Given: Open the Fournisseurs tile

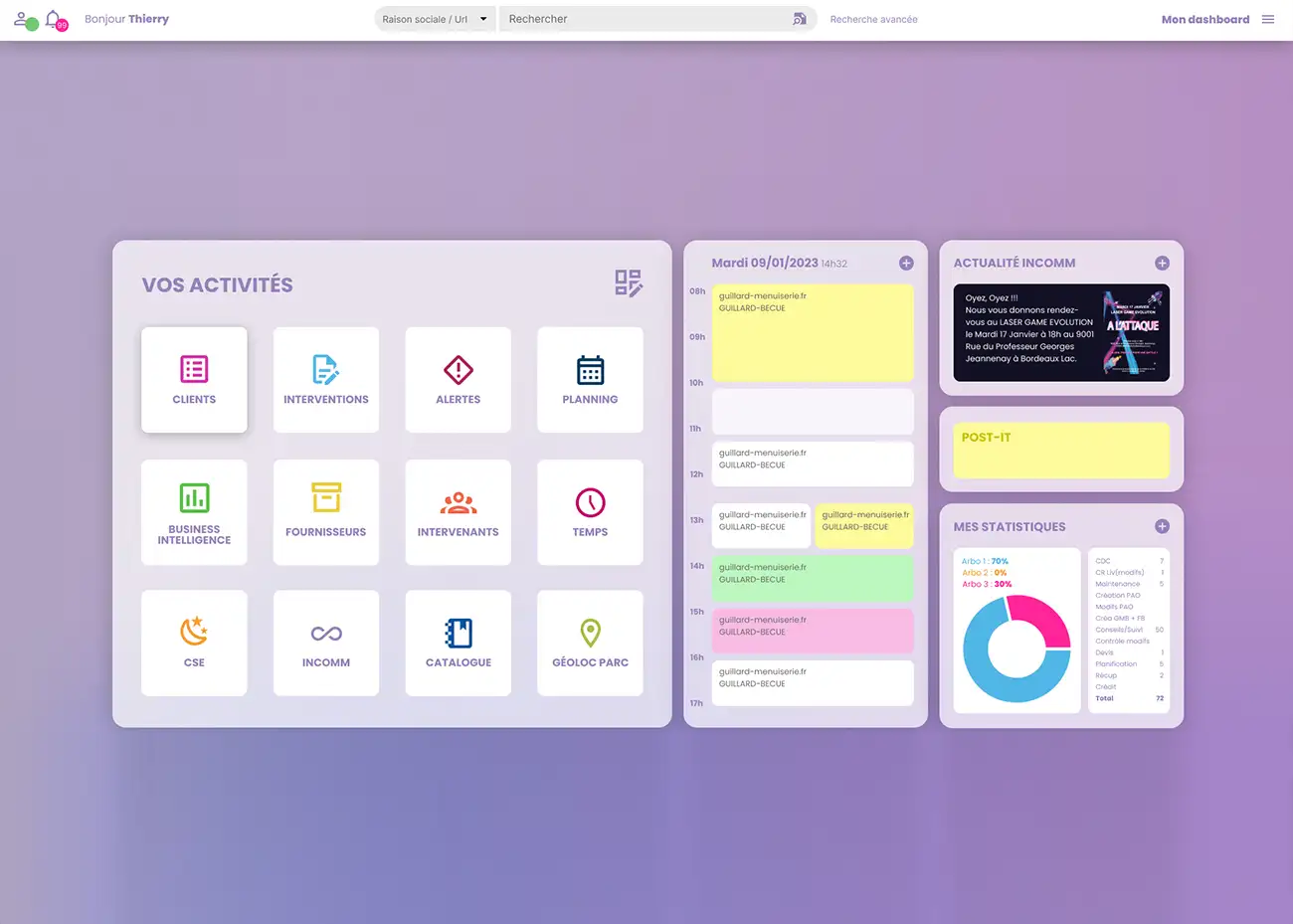Looking at the screenshot, I should coord(325,512).
